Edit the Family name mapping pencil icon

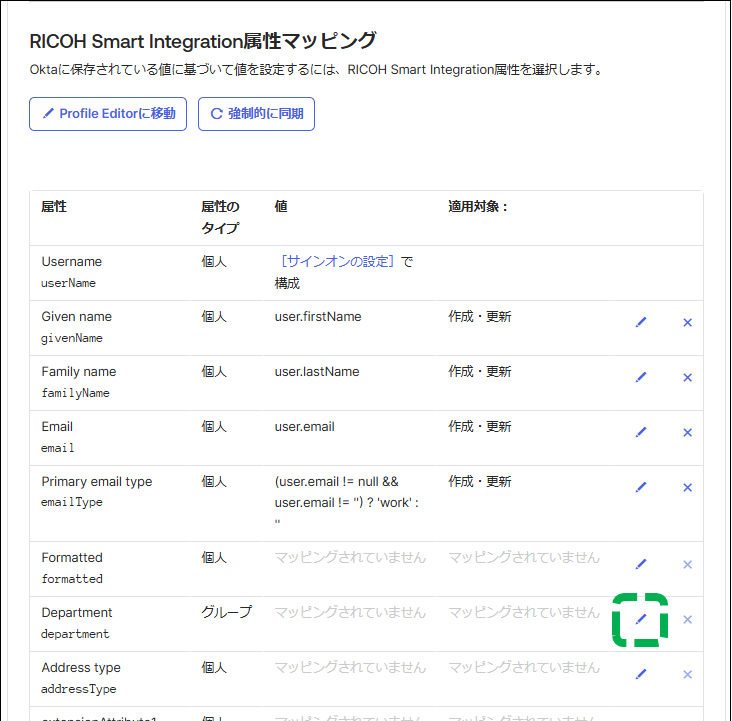[641, 377]
